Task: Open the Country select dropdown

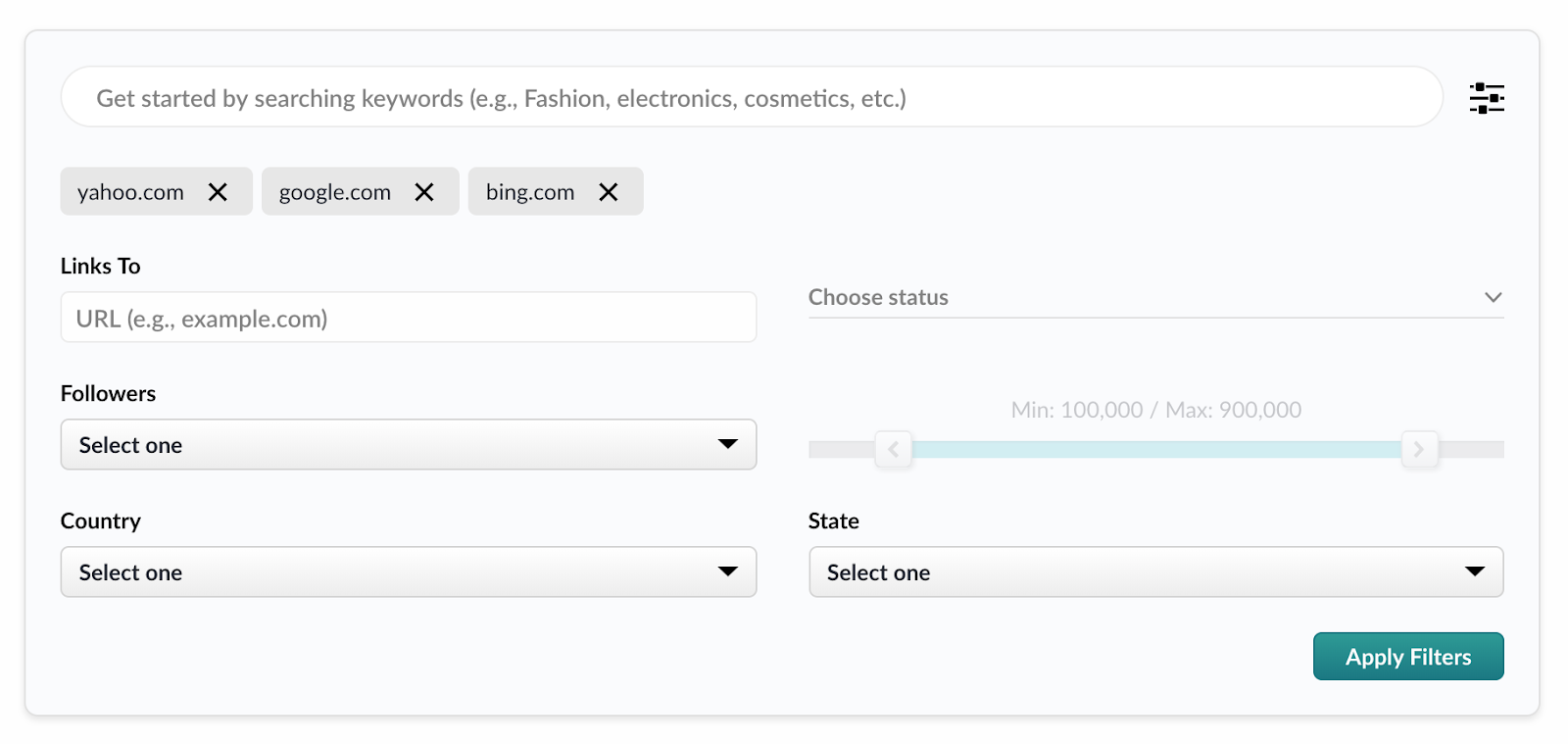Action: tap(409, 572)
